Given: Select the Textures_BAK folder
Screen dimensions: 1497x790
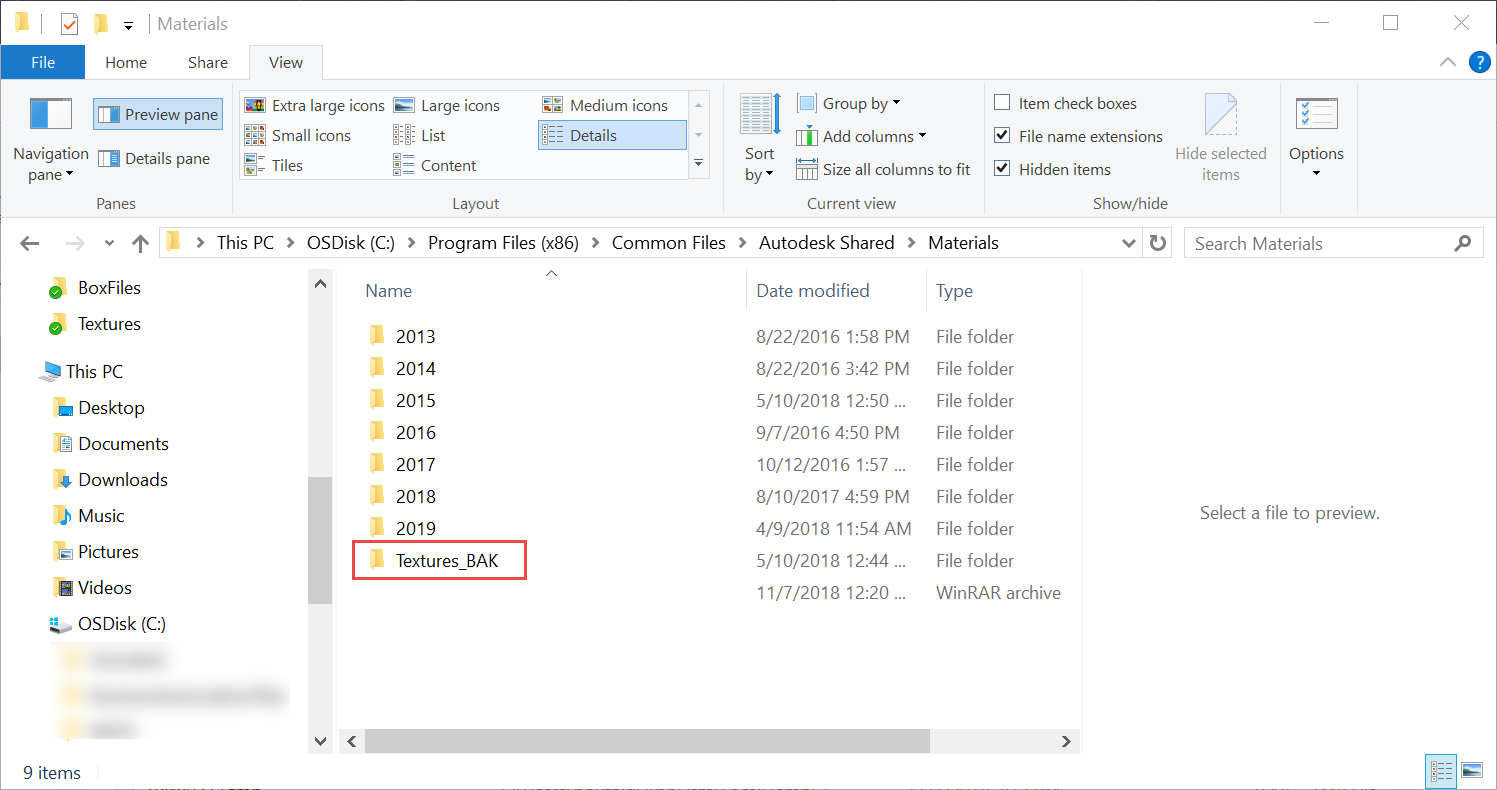Looking at the screenshot, I should coord(446,561).
